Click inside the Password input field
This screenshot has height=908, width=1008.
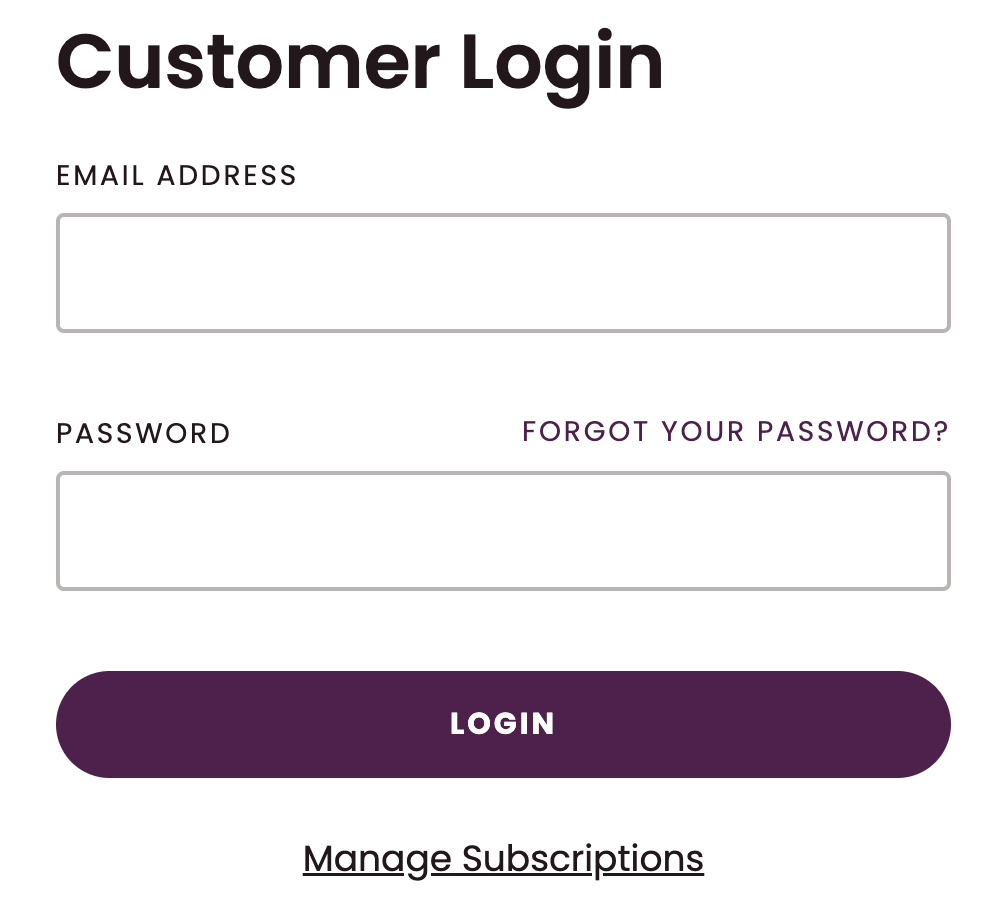503,530
